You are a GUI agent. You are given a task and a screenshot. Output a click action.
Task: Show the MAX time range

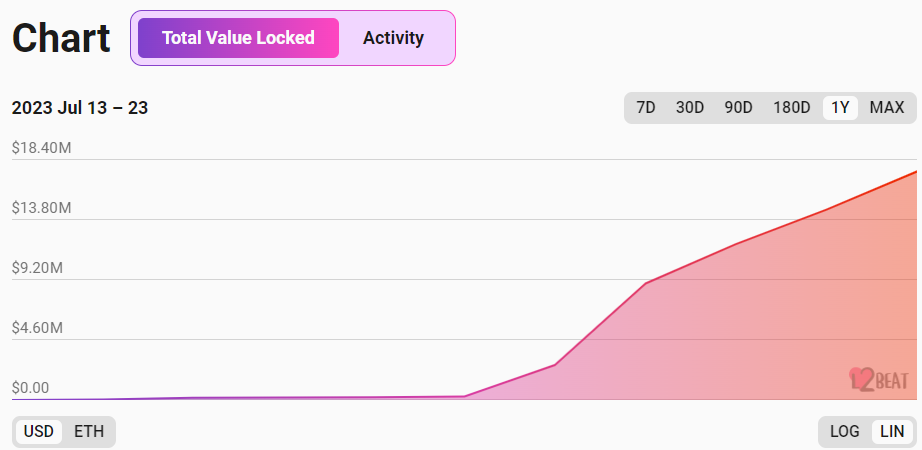click(x=887, y=108)
